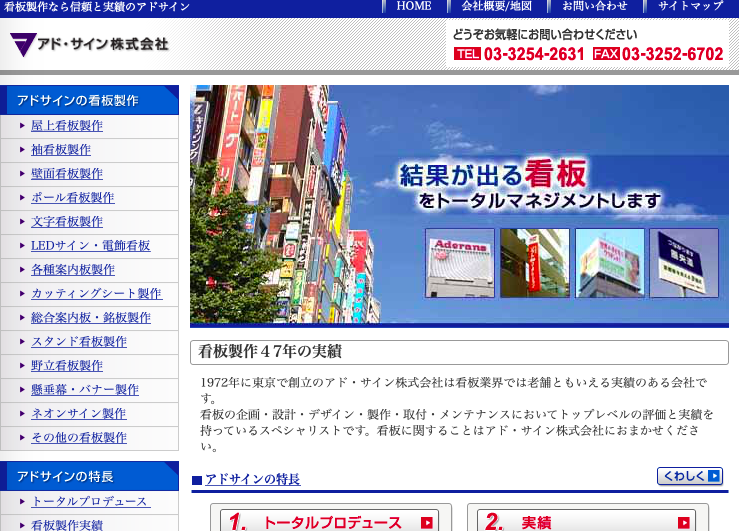Click the 1. トータルプロデュース button
The image size is (739, 531).
click(x=329, y=521)
